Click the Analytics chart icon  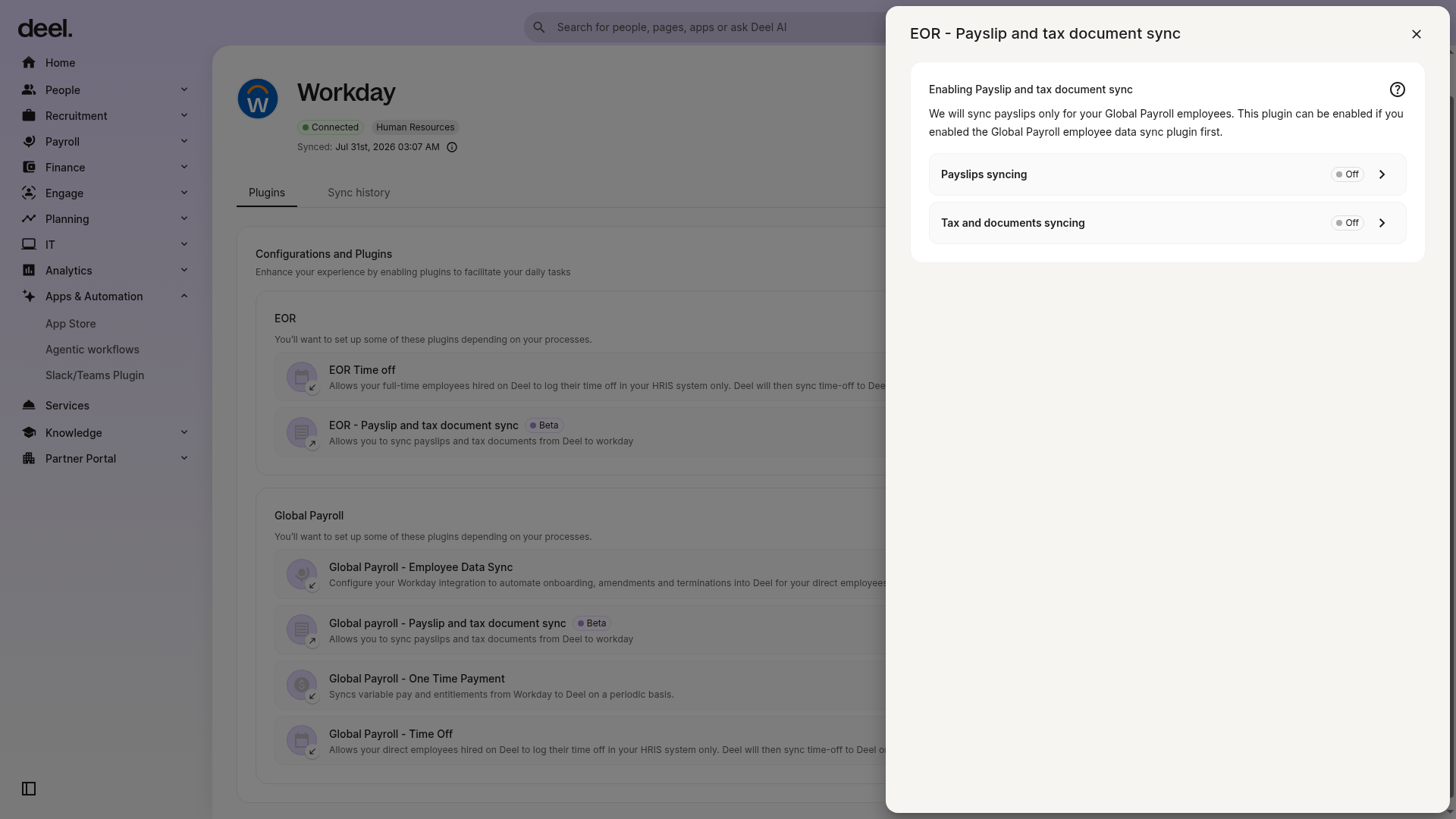(29, 271)
